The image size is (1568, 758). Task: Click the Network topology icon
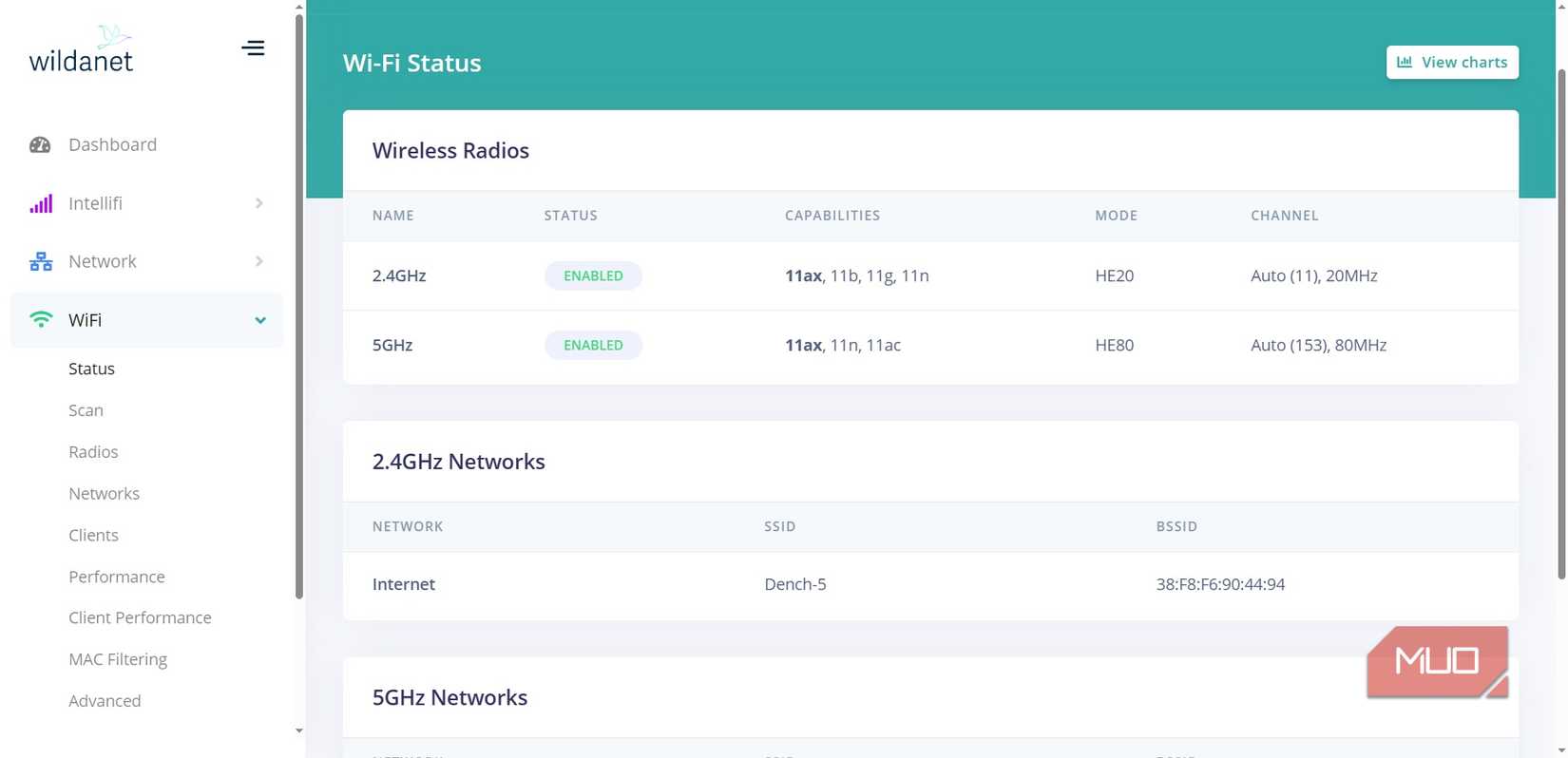tap(41, 261)
